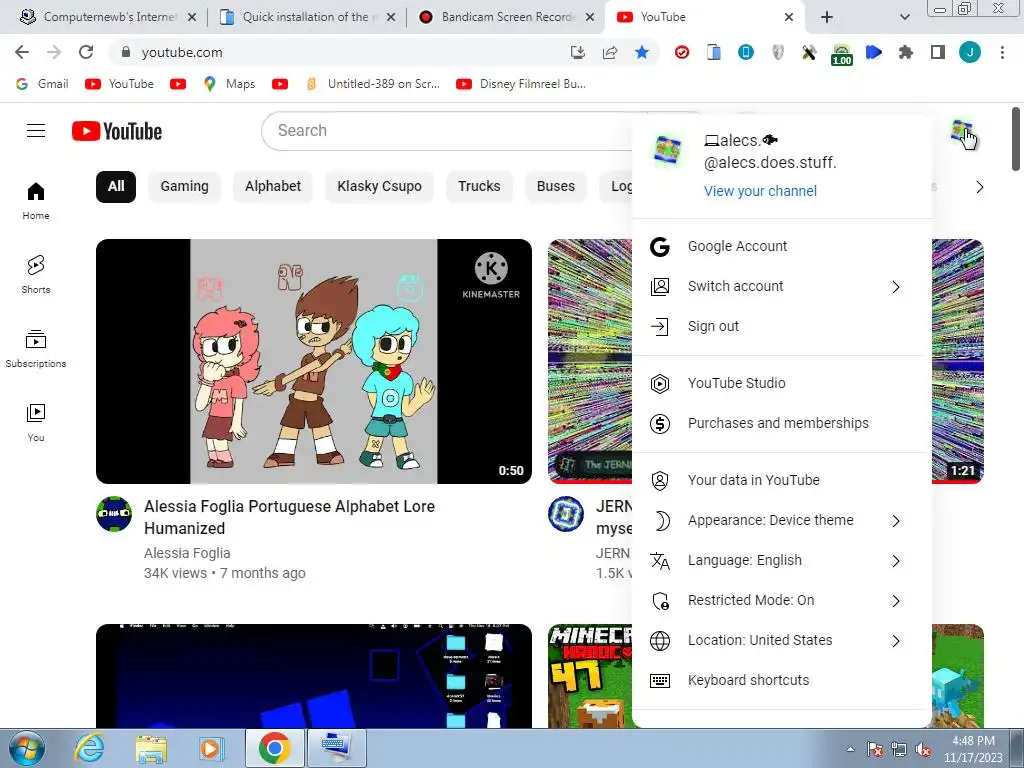The width and height of the screenshot is (1024, 768).
Task: Bookmark the page with the star icon
Action: [x=642, y=52]
